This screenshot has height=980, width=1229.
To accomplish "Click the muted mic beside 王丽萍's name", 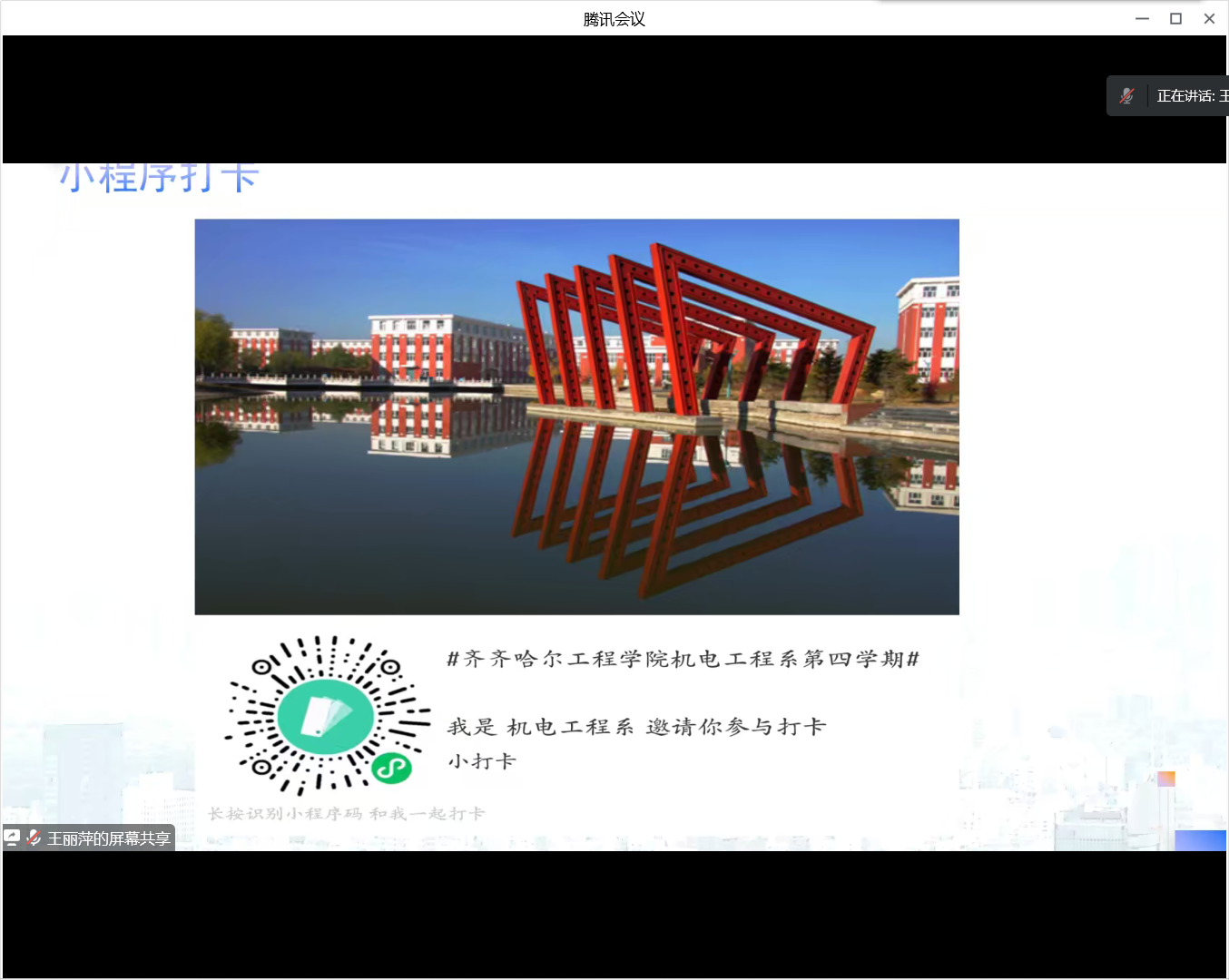I will point(34,838).
